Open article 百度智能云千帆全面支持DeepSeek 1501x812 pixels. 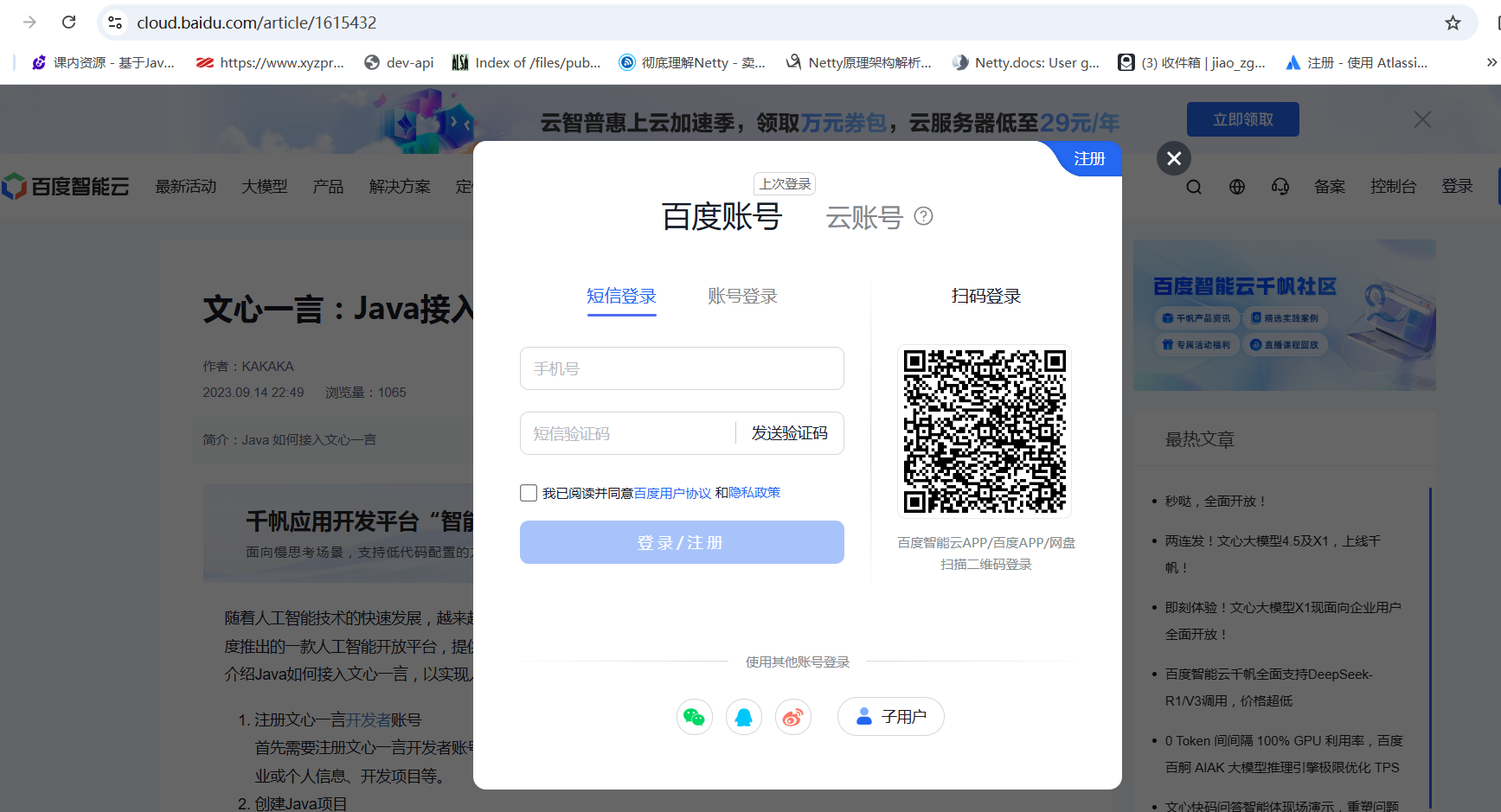[x=1269, y=687]
